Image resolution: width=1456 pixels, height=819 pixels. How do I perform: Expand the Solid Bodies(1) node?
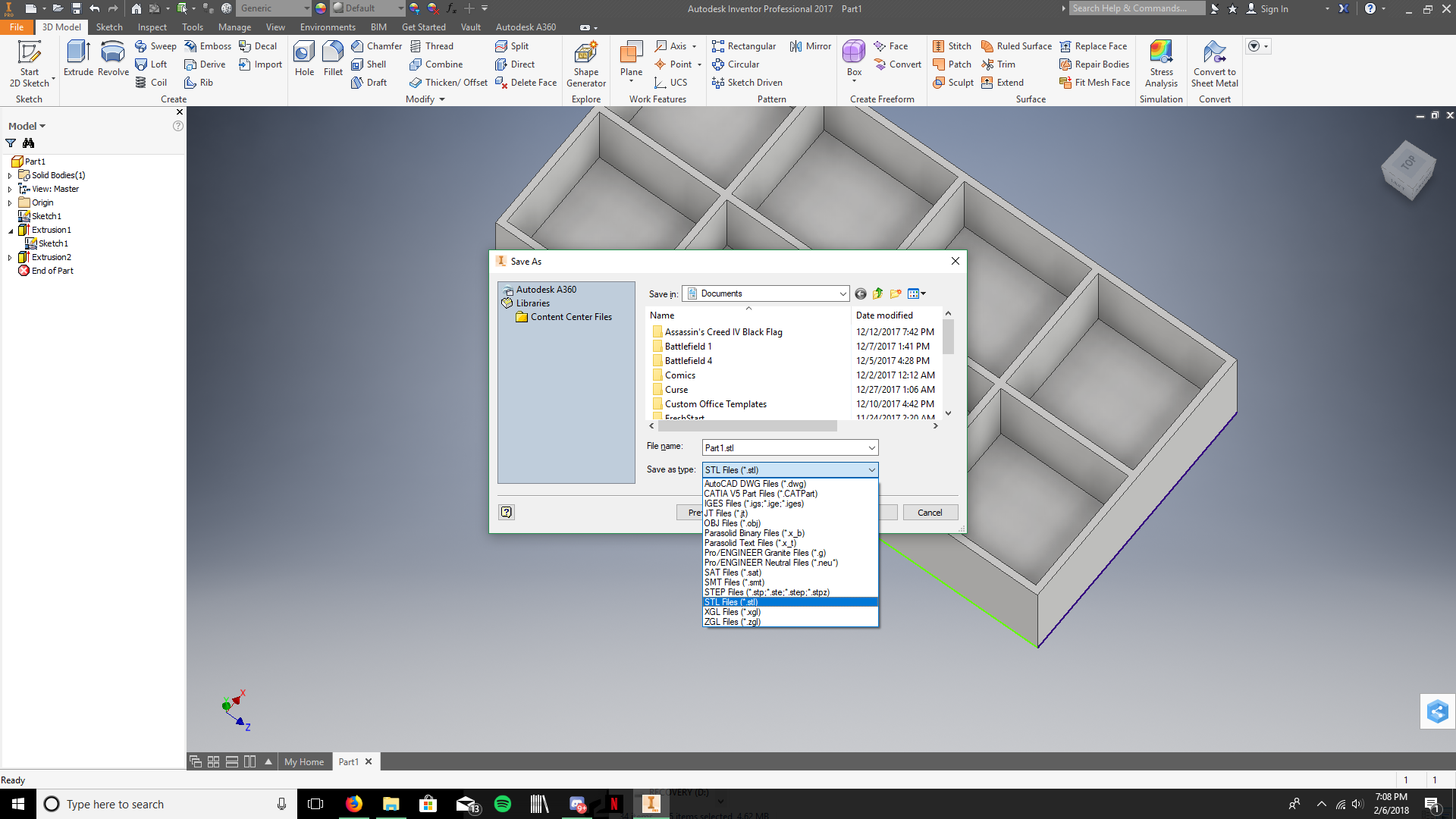point(10,175)
